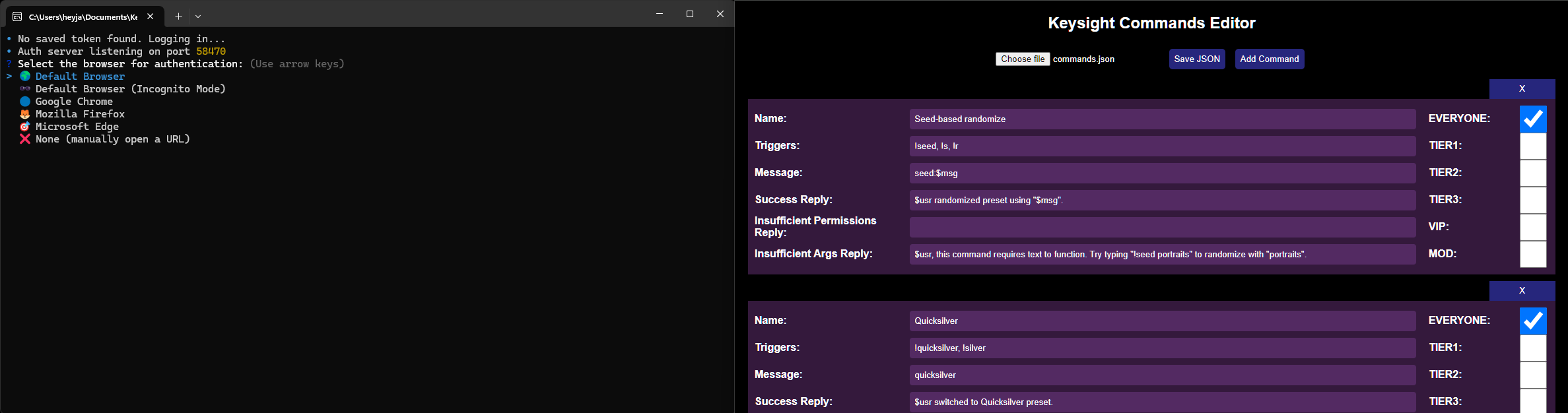The height and width of the screenshot is (413, 1568).
Task: Uncheck EVERYONE for Seed-based randomize
Action: [x=1533, y=119]
